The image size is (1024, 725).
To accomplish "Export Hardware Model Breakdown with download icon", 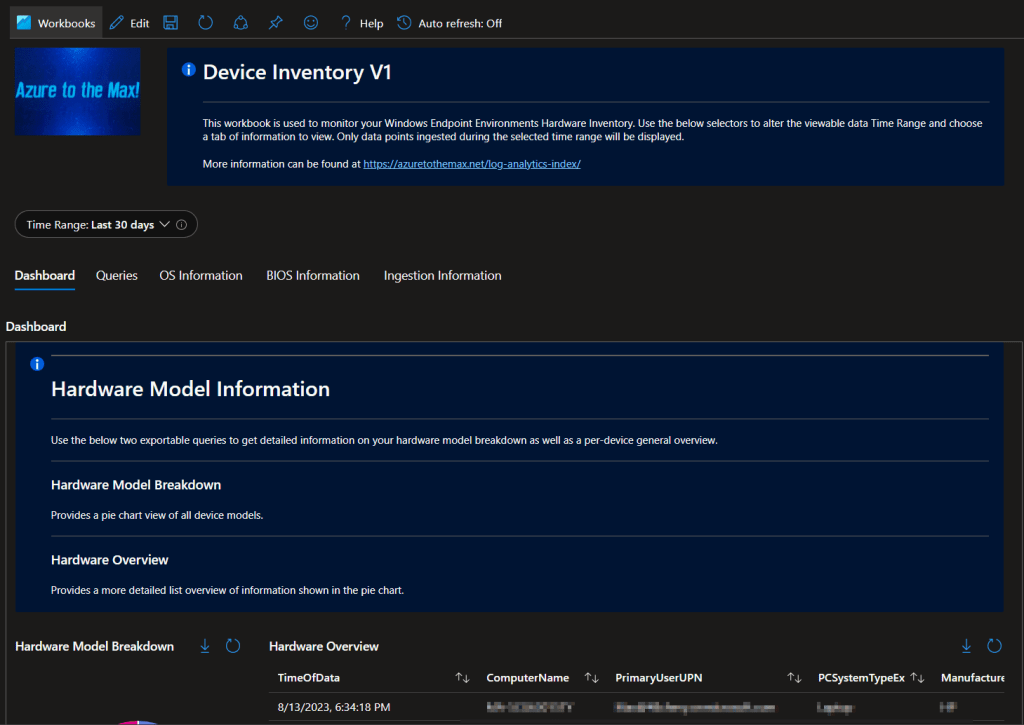I will click(x=205, y=646).
